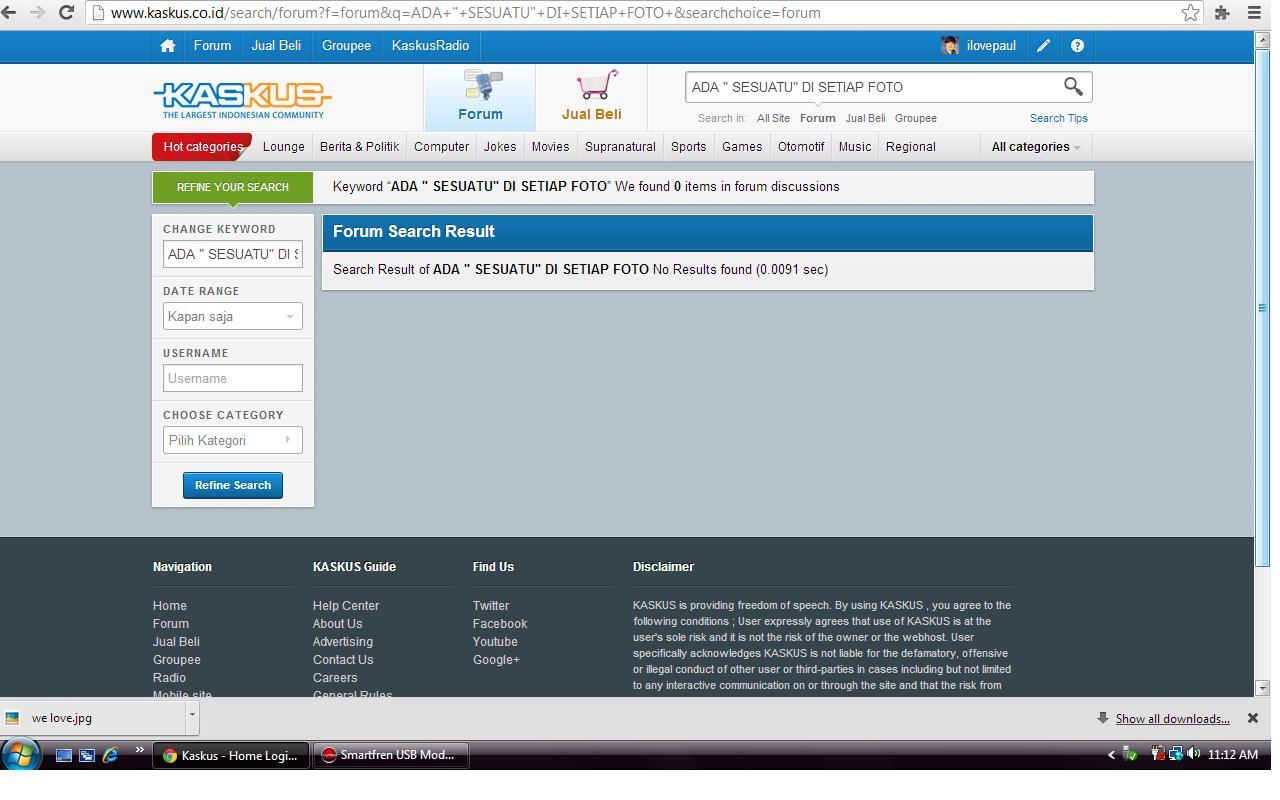Click the we love.jpg download file icon
This screenshot has height=800, width=1280.
[x=12, y=718]
